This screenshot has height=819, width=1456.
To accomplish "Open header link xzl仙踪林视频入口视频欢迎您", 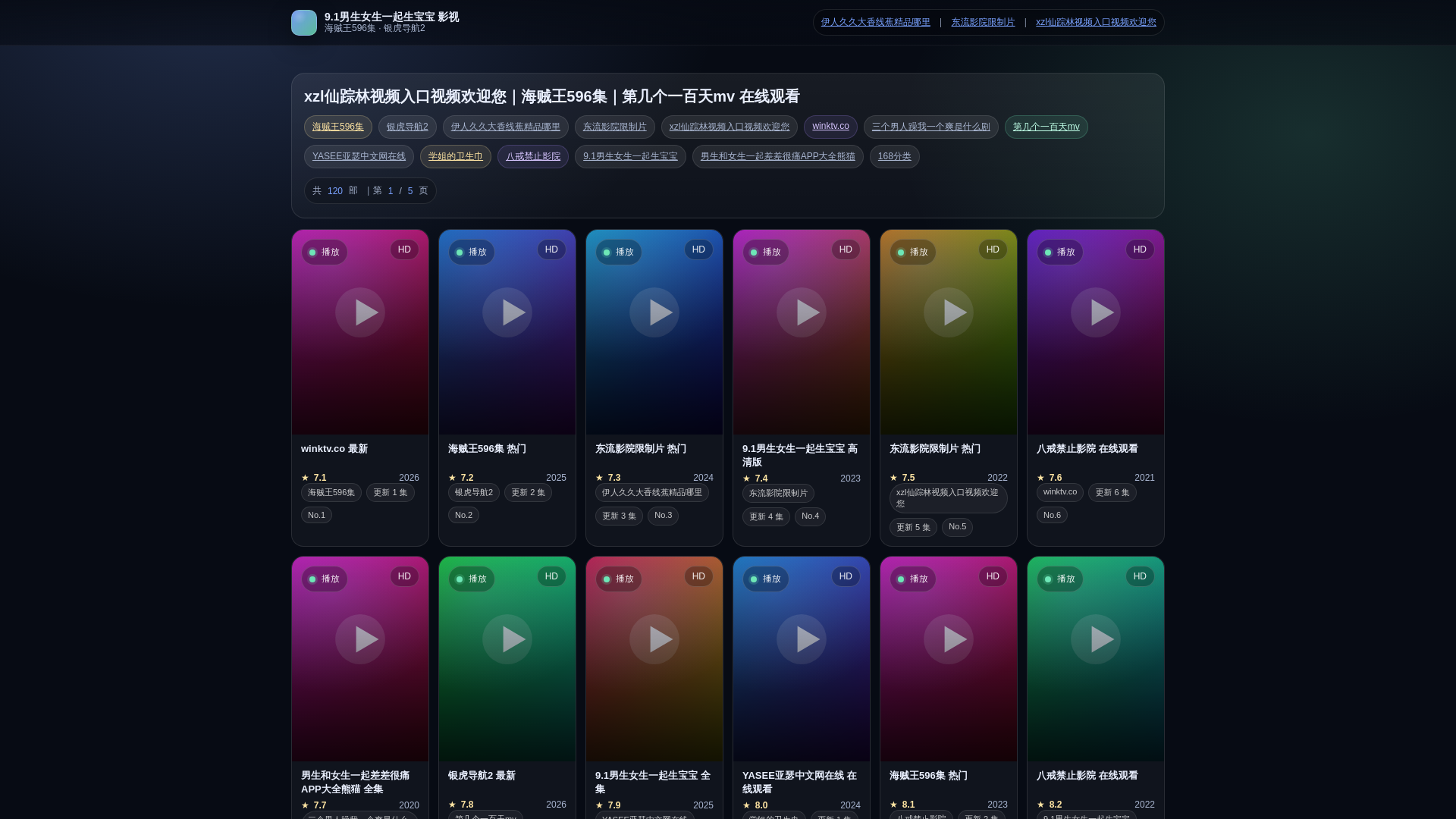I will 1096,23.
